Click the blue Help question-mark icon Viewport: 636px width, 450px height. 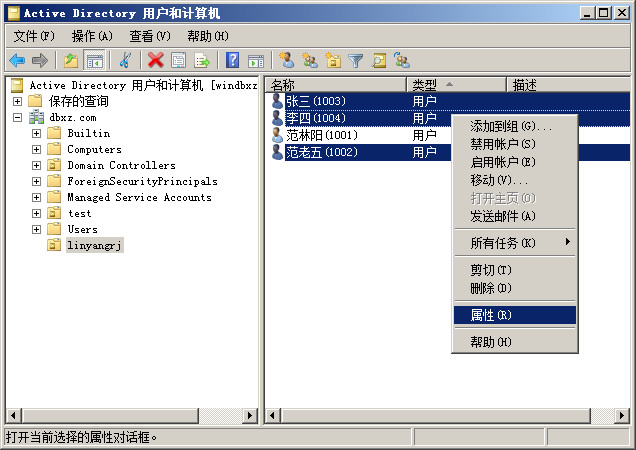tap(232, 61)
